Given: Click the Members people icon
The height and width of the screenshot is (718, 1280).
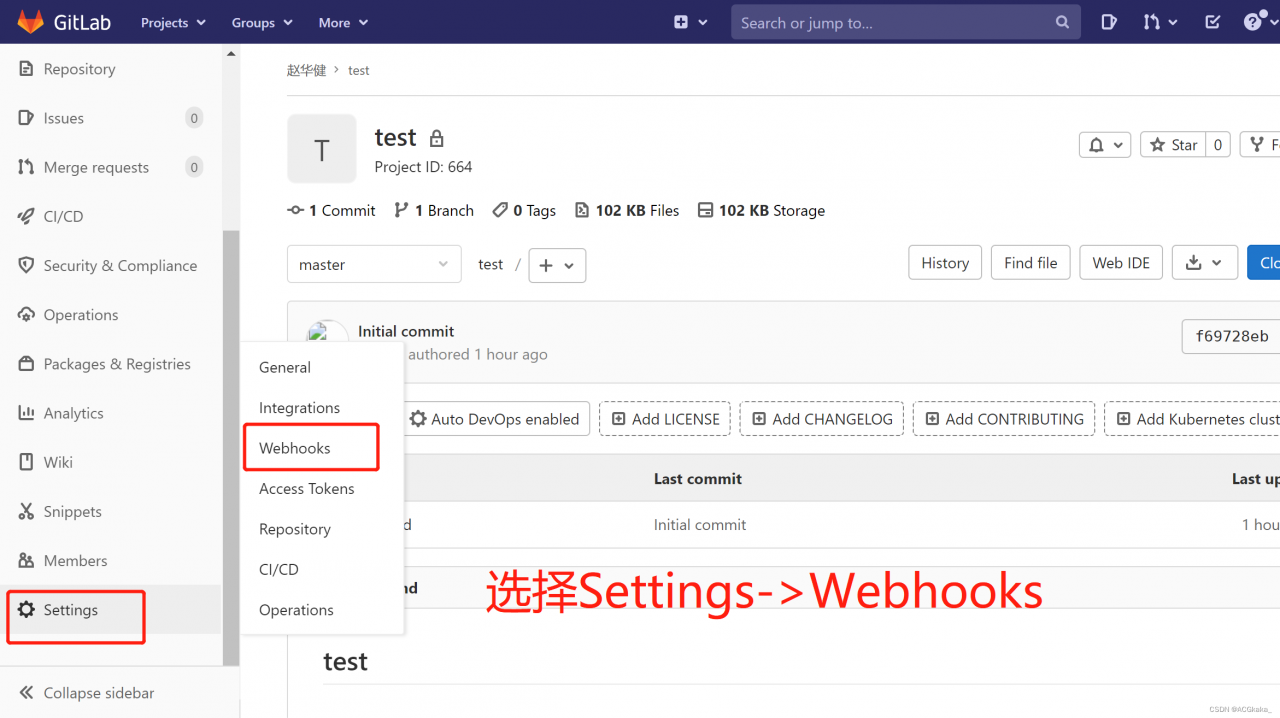Looking at the screenshot, I should pos(26,560).
